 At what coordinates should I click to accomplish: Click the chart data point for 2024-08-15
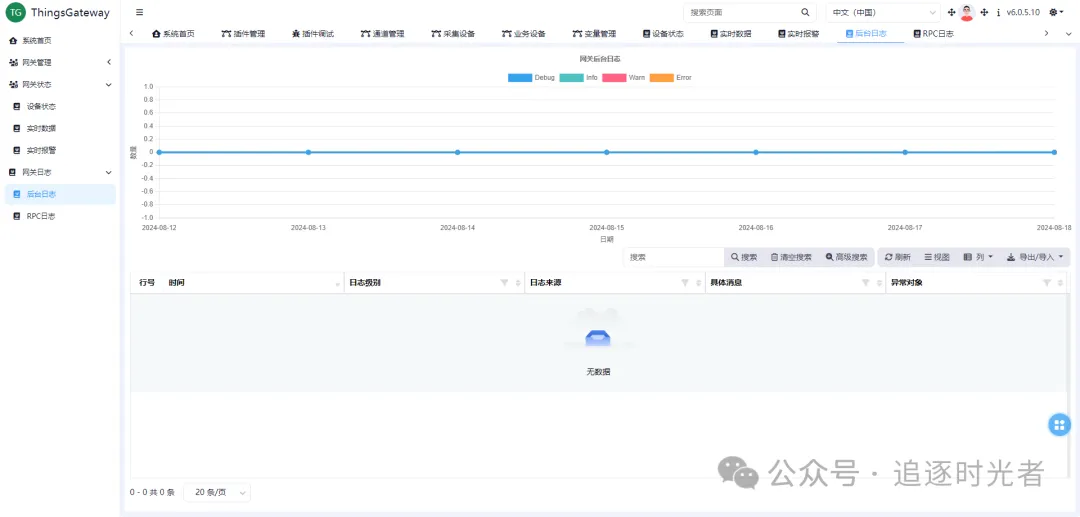coord(607,152)
